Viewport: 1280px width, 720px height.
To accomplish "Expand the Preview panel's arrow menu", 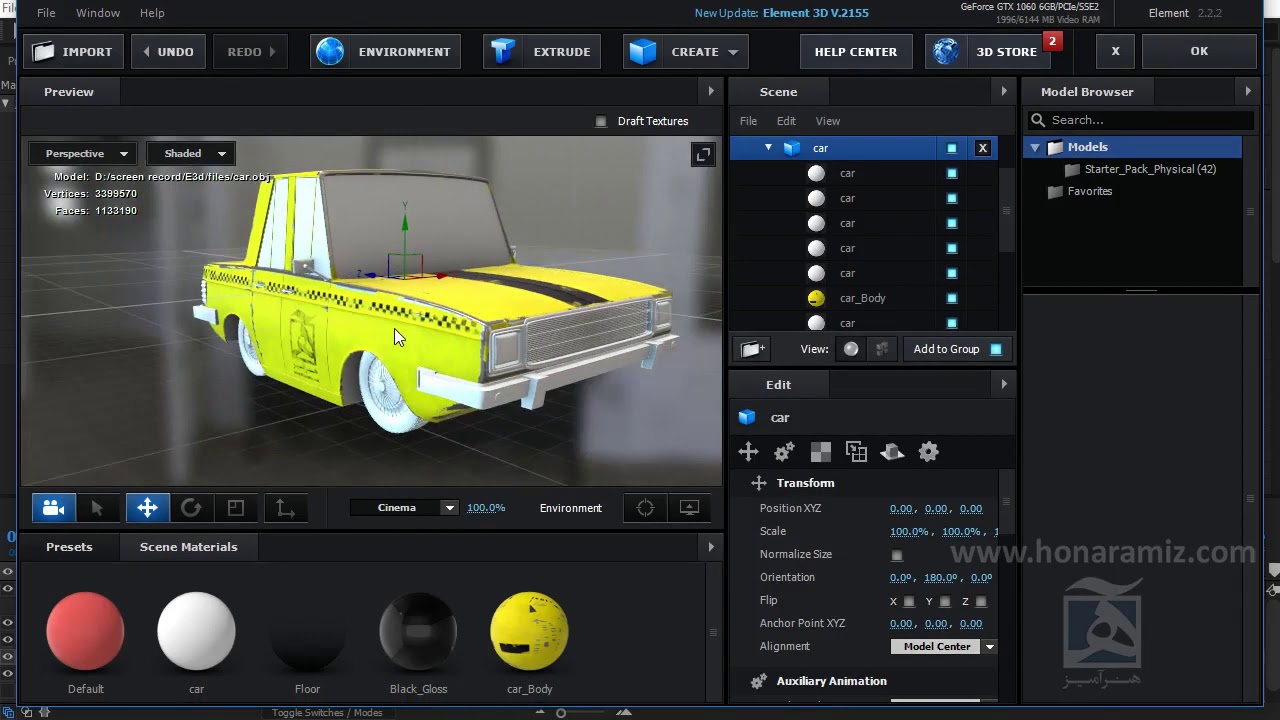I will point(711,91).
